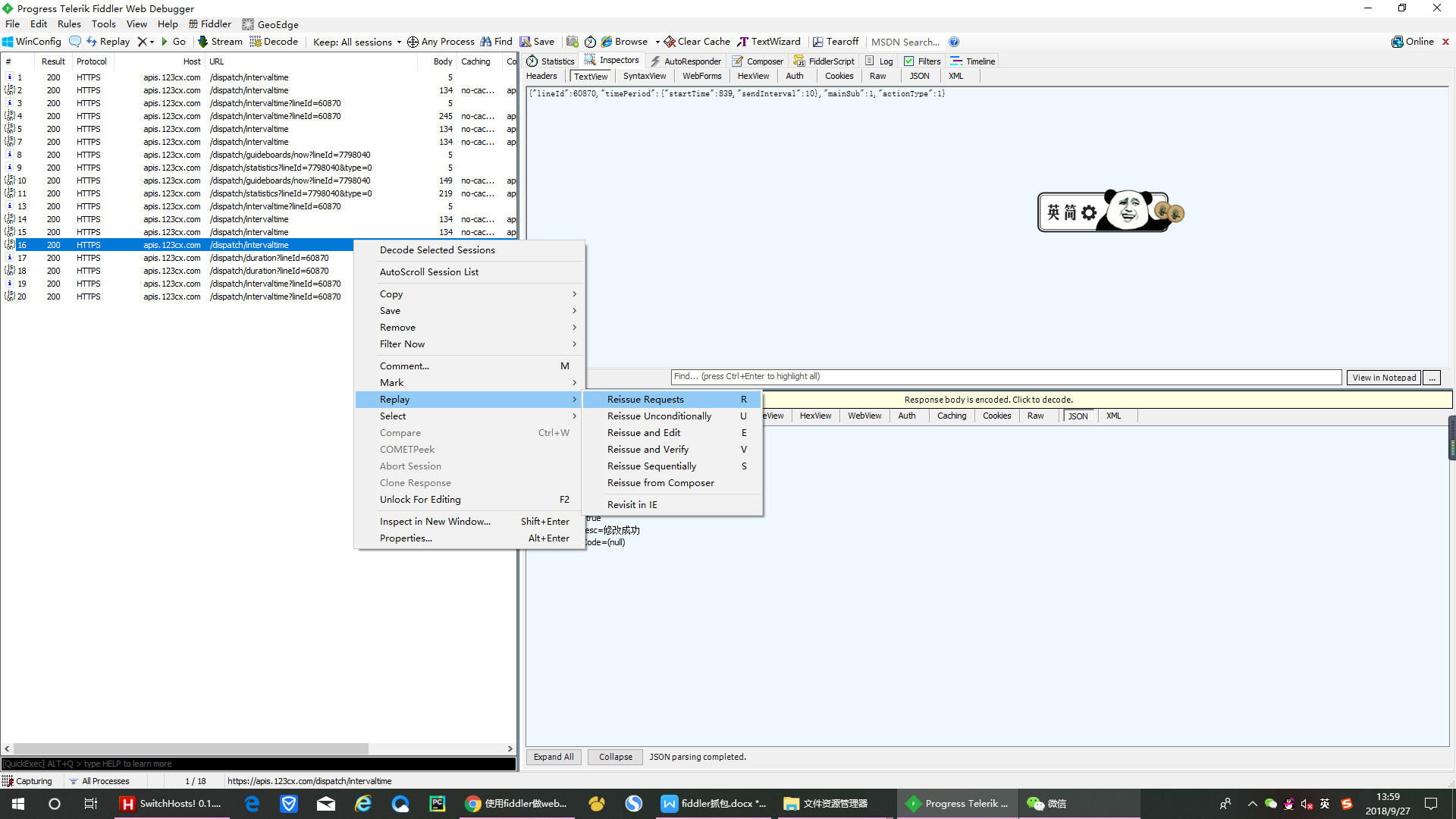Open the Keep: All sessions dropdown

357,42
